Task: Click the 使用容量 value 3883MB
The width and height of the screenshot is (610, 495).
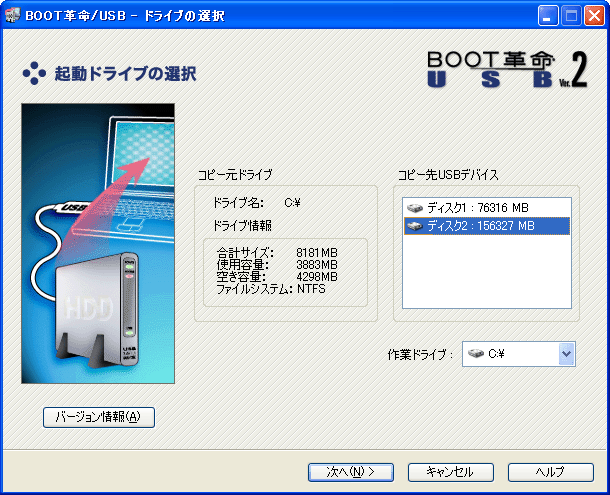Action: pyautogui.click(x=317, y=265)
